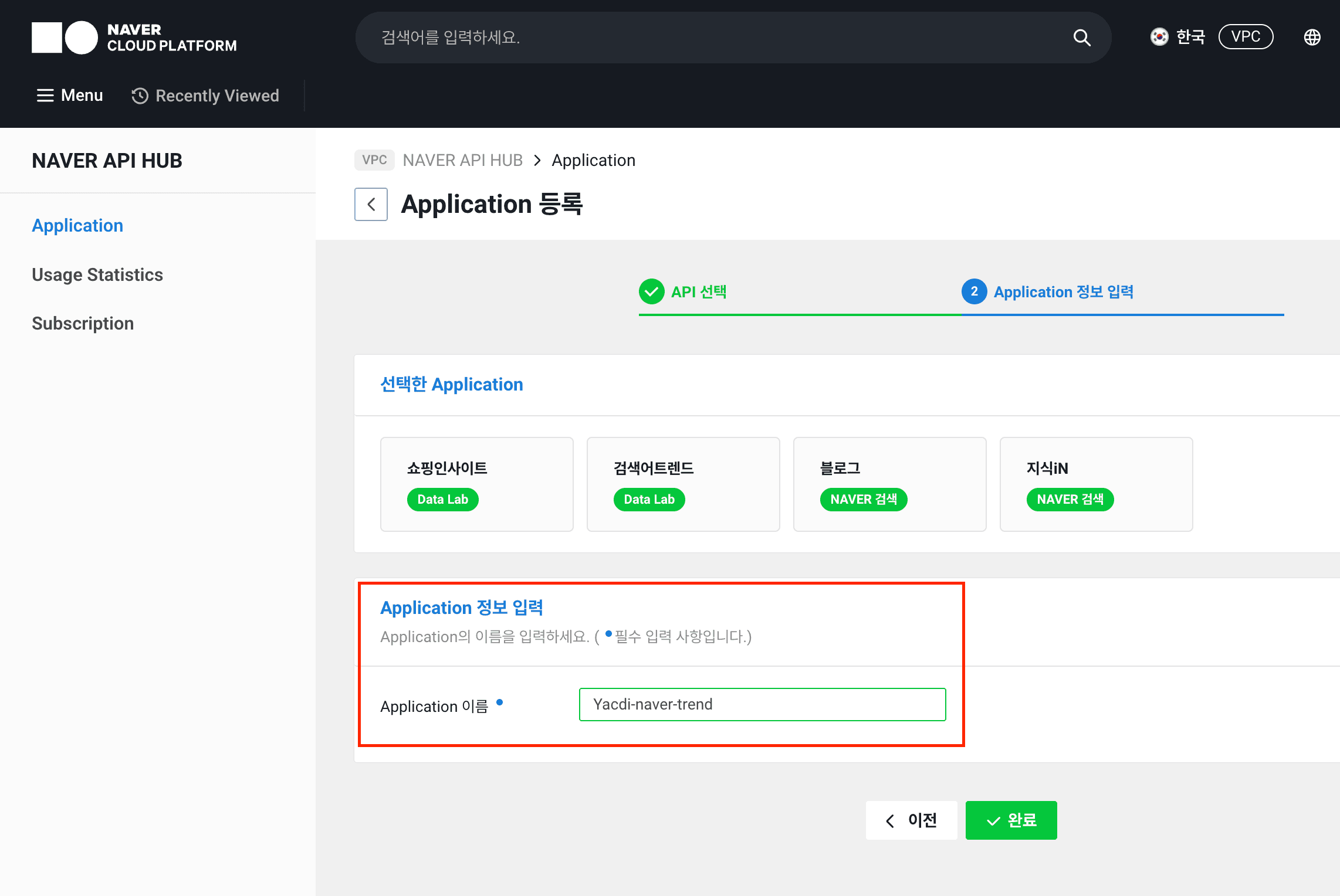
Task: Click the Application breadcrumb item
Action: pos(593,160)
